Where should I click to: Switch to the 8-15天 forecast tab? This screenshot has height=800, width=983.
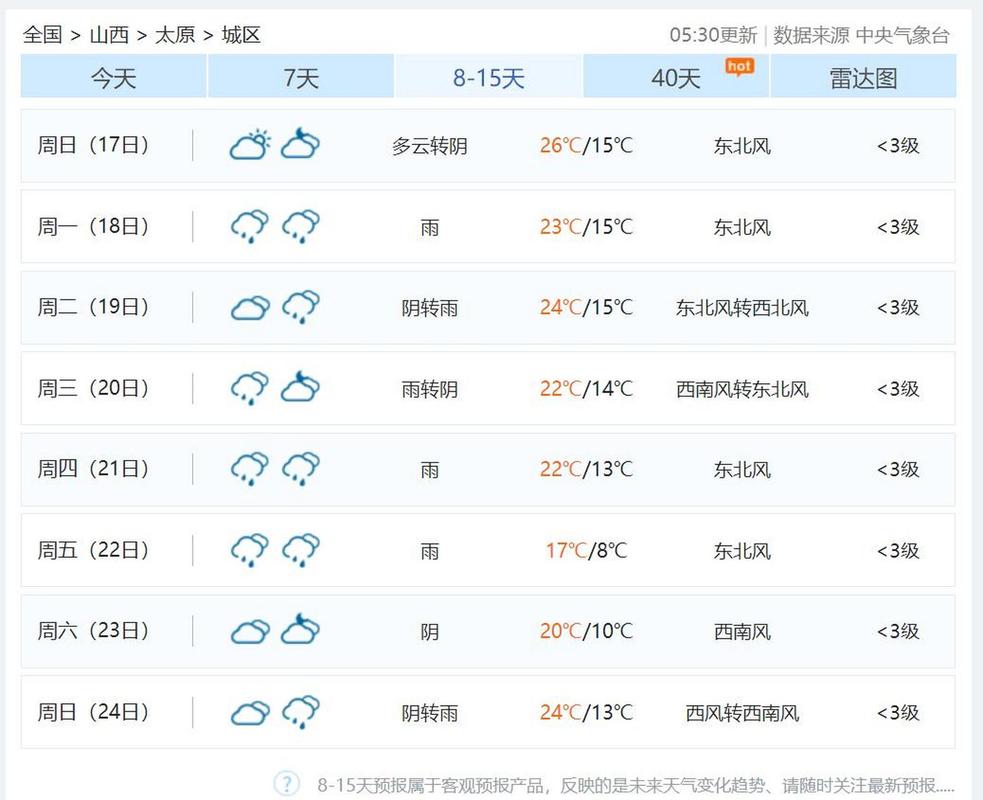point(487,77)
